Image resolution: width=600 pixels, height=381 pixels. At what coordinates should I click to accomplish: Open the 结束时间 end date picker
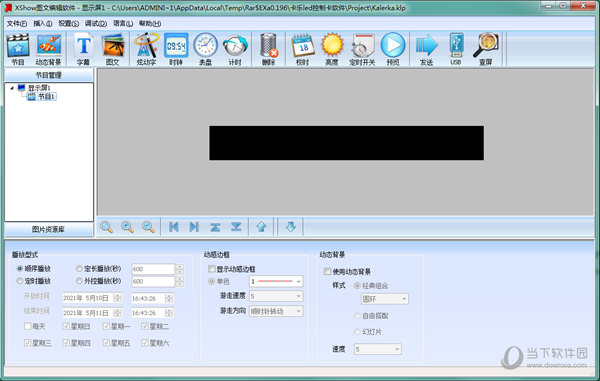(x=92, y=313)
